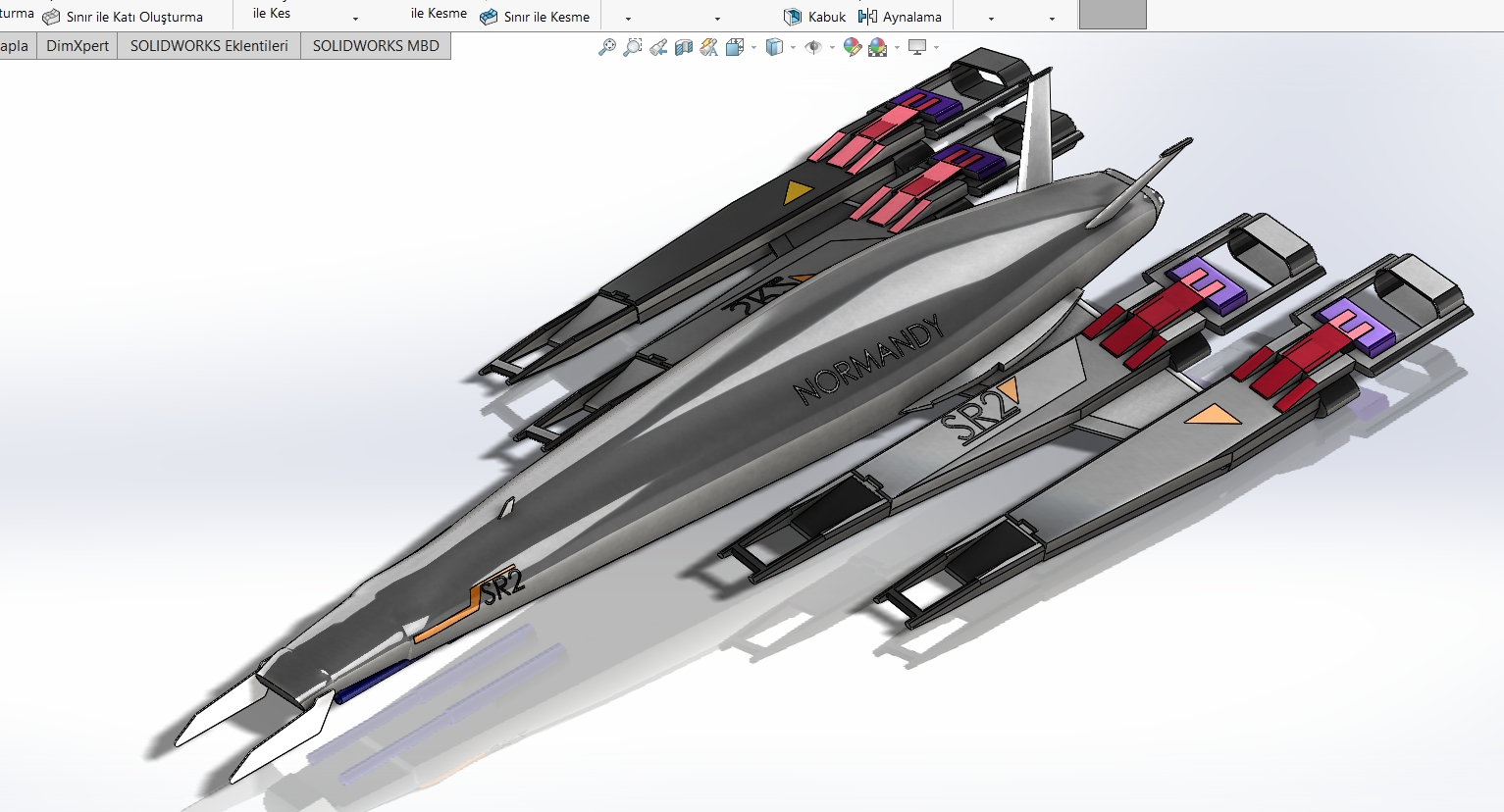The height and width of the screenshot is (812, 1504).
Task: Toggle the Hide/Show Items eye icon
Action: (x=813, y=47)
